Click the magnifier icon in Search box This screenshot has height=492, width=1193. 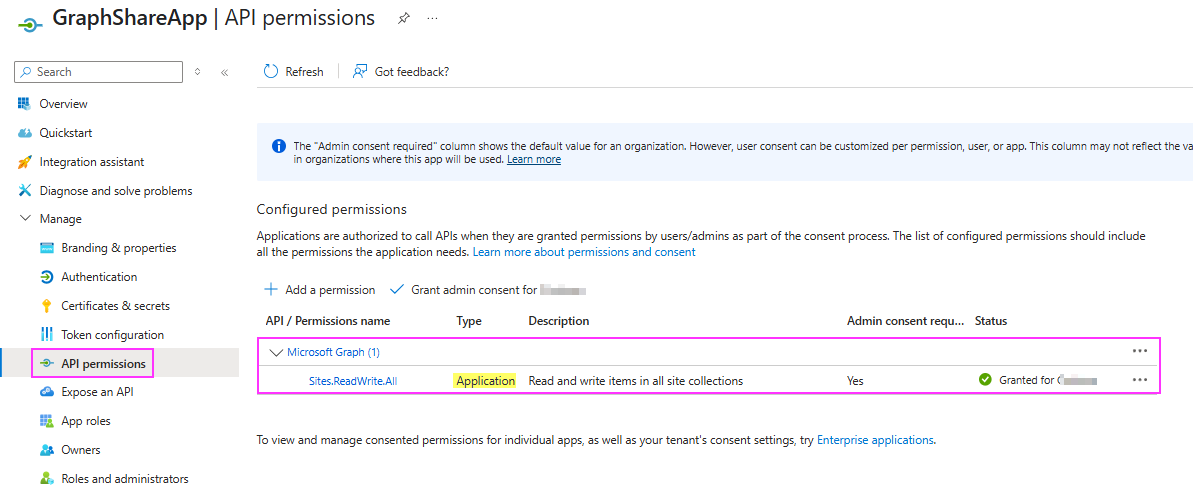tap(27, 71)
